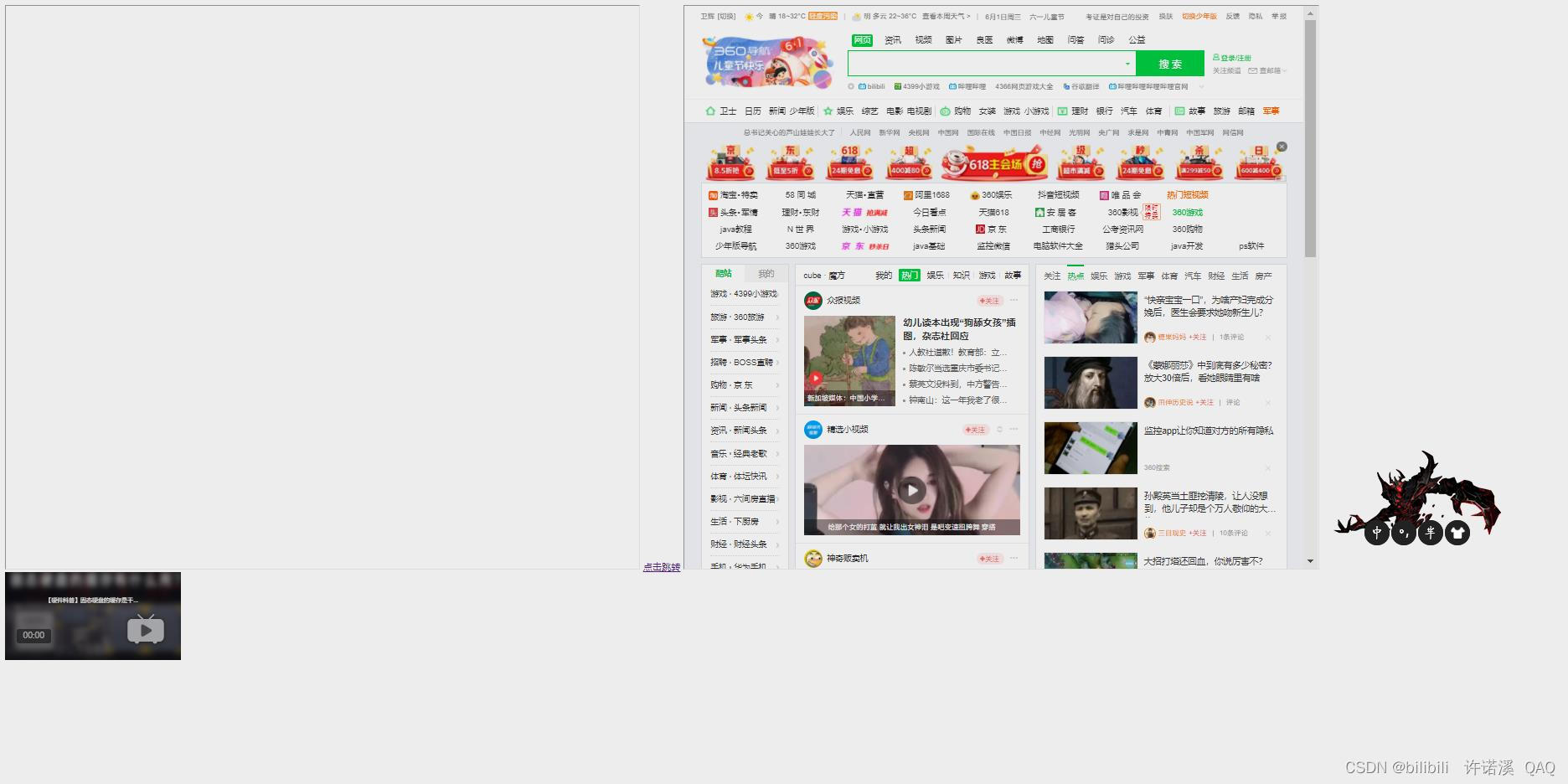Select the 财经 news tab
The height and width of the screenshot is (784, 1568).
[1216, 276]
